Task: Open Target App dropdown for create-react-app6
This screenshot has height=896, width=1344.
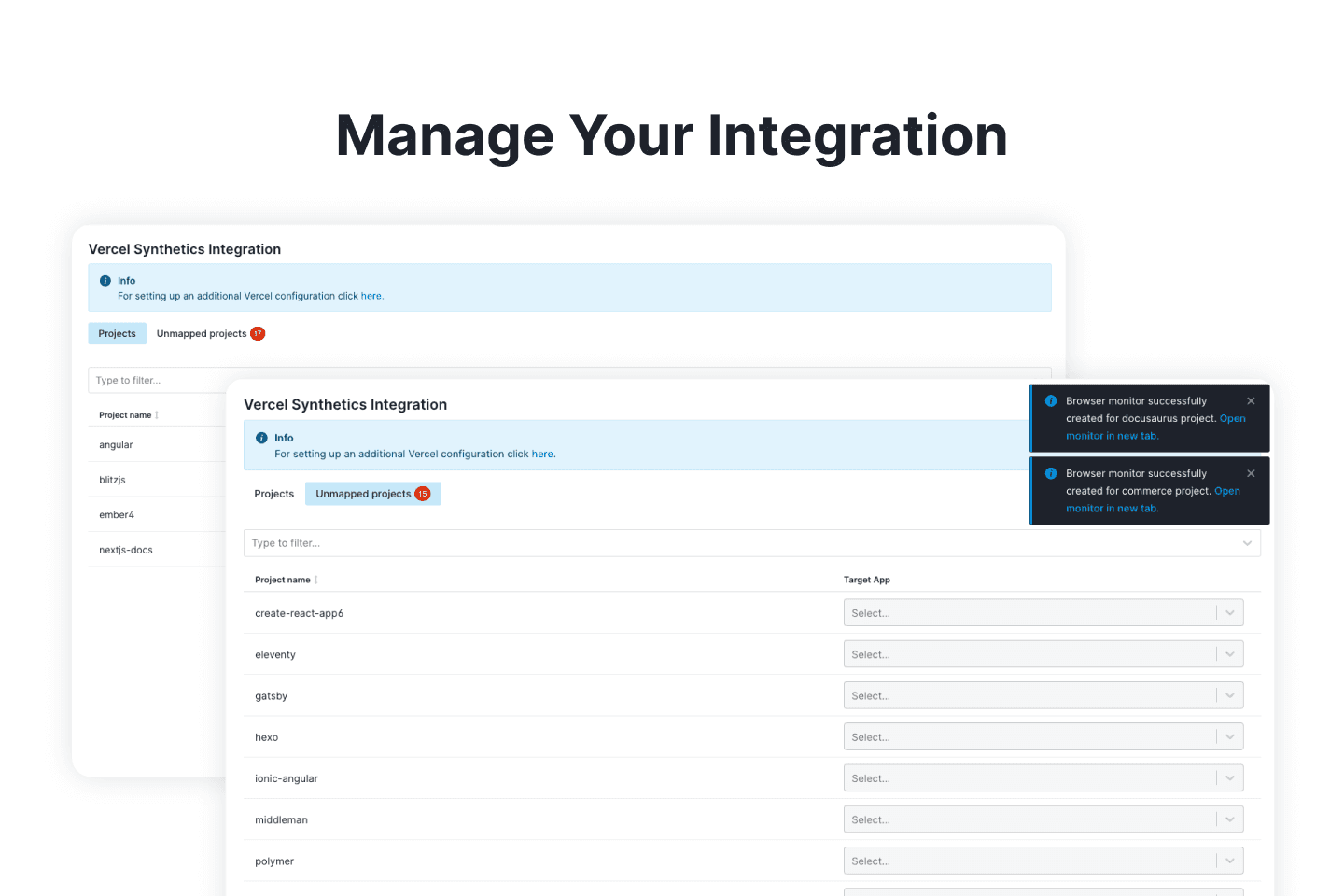Action: pos(1229,613)
